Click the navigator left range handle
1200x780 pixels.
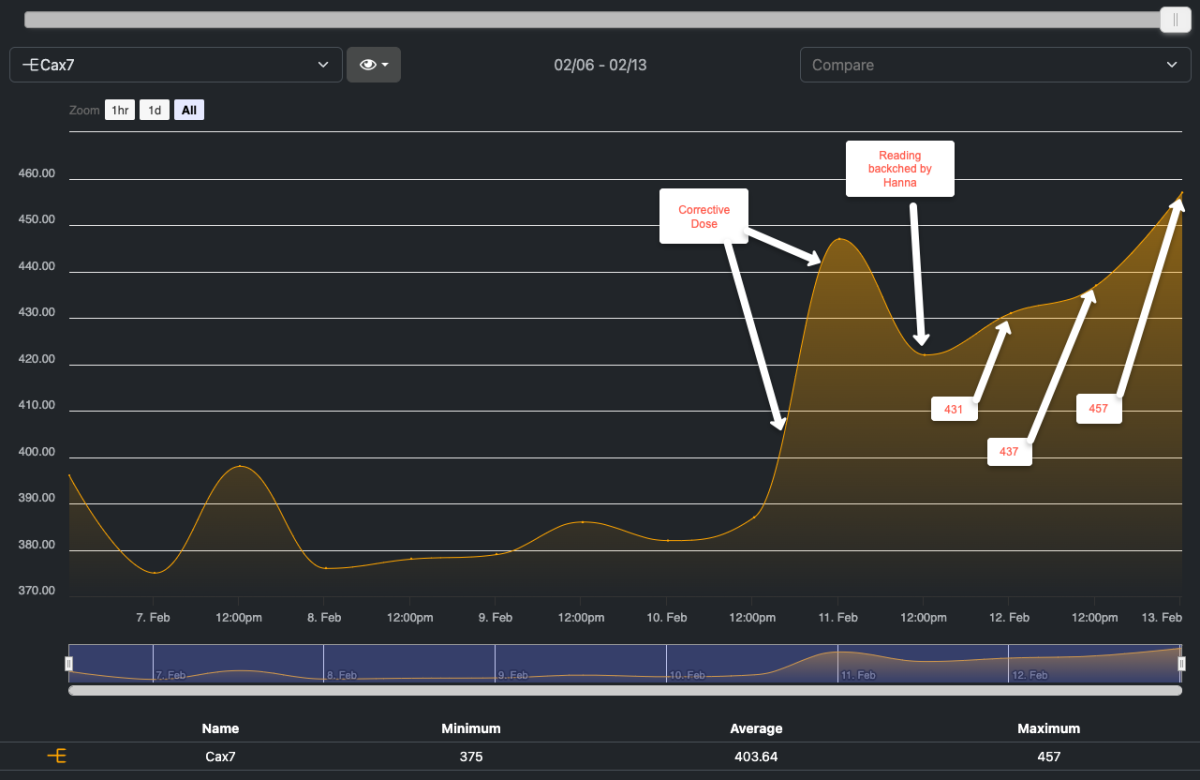coord(69,663)
